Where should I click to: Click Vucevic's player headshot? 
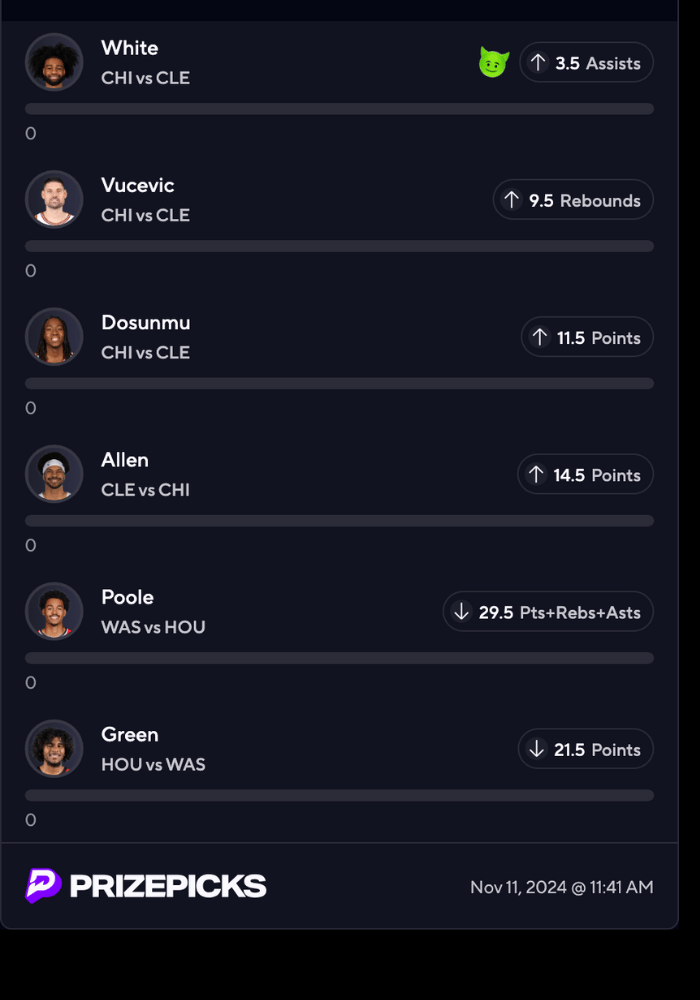pyautogui.click(x=54, y=199)
